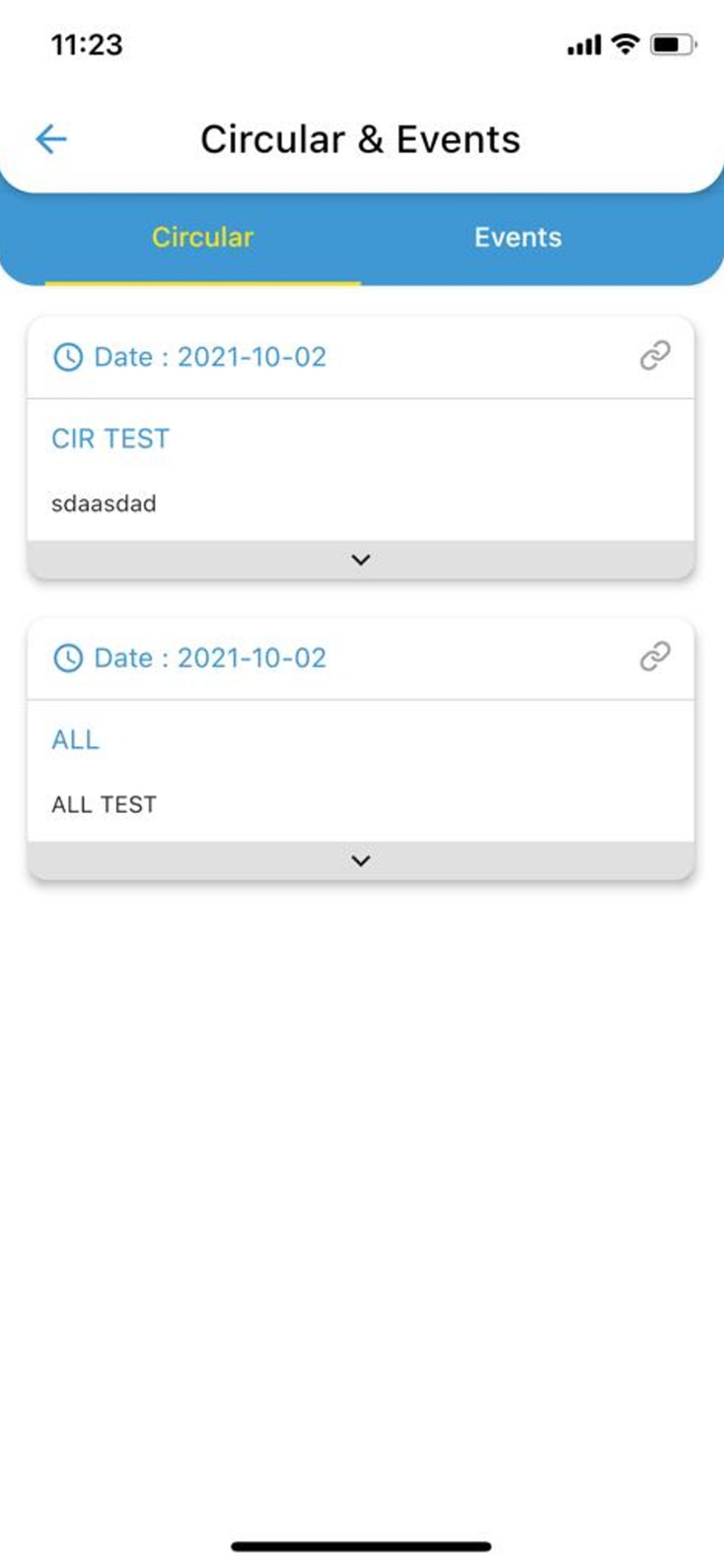Select second card's Date 2021-10-02 label

coord(210,658)
